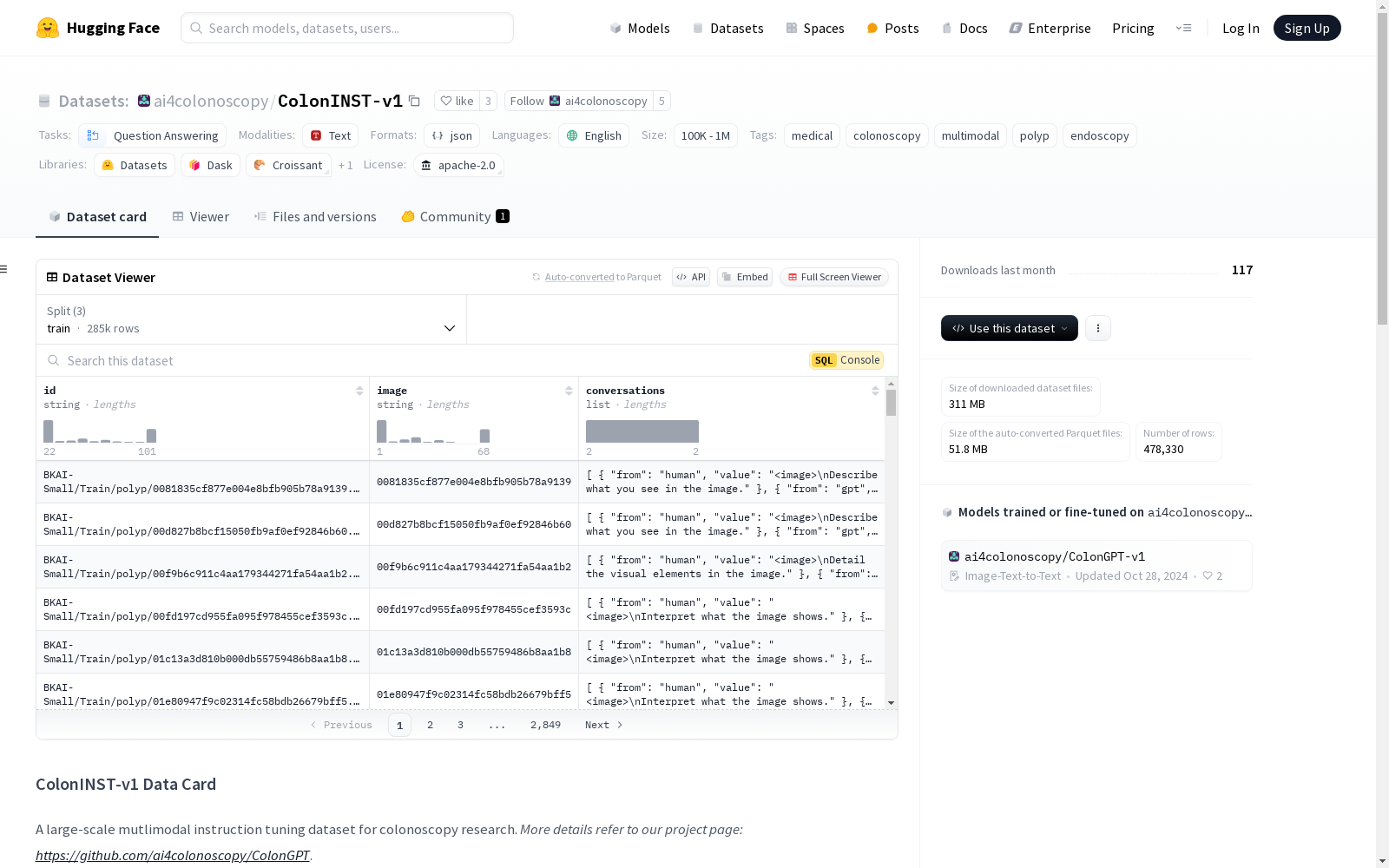
Task: Open the Pricing page
Action: tap(1133, 28)
